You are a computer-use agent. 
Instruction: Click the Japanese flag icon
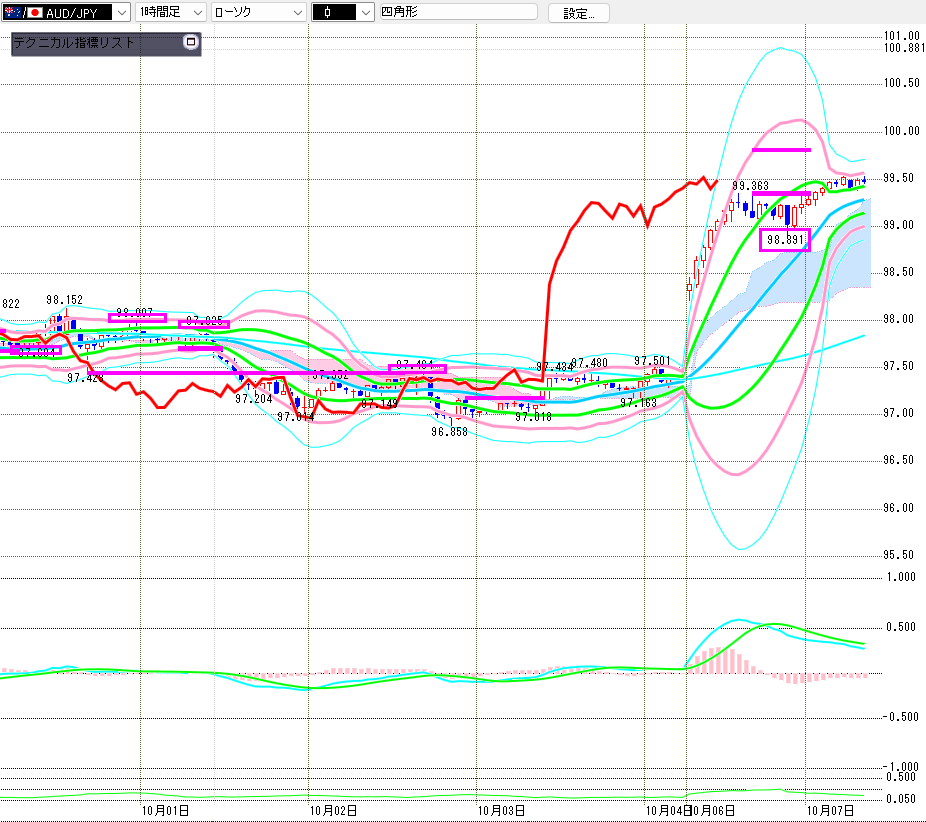(x=35, y=13)
